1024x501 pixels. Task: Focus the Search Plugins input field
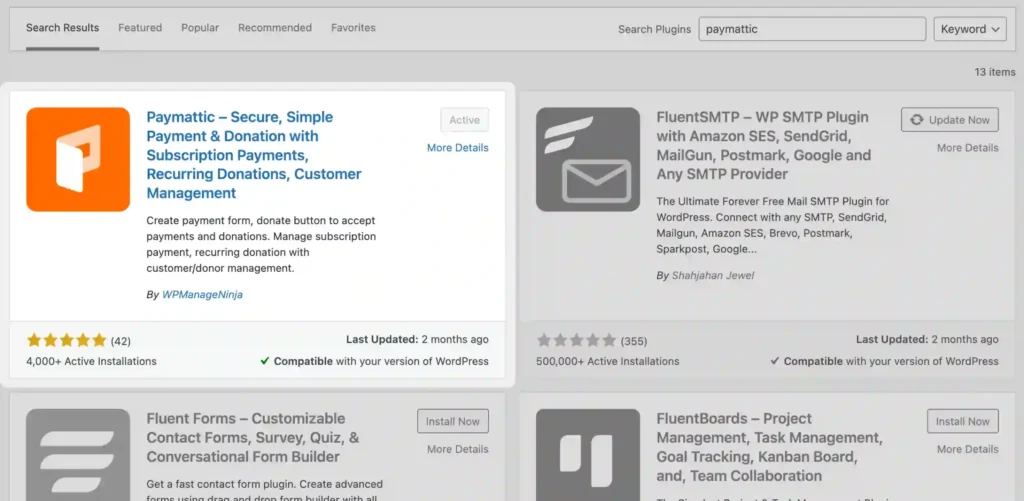812,29
